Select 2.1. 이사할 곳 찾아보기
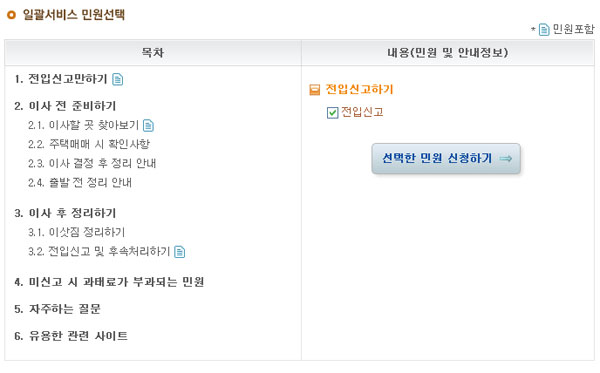The image size is (600, 373). 83,125
